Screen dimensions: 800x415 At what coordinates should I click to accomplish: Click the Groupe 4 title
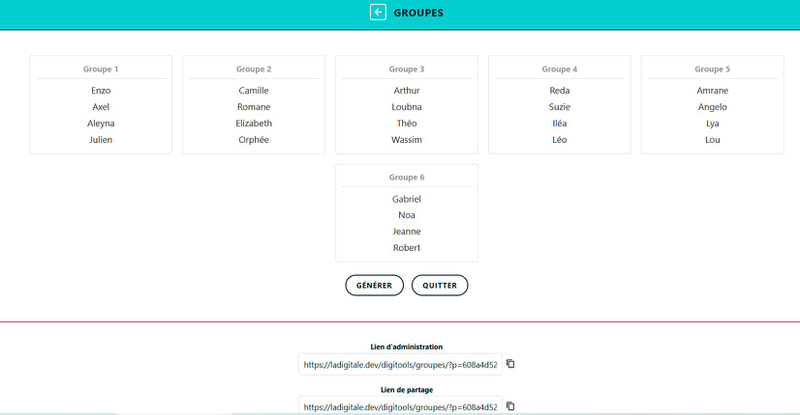tap(559, 69)
